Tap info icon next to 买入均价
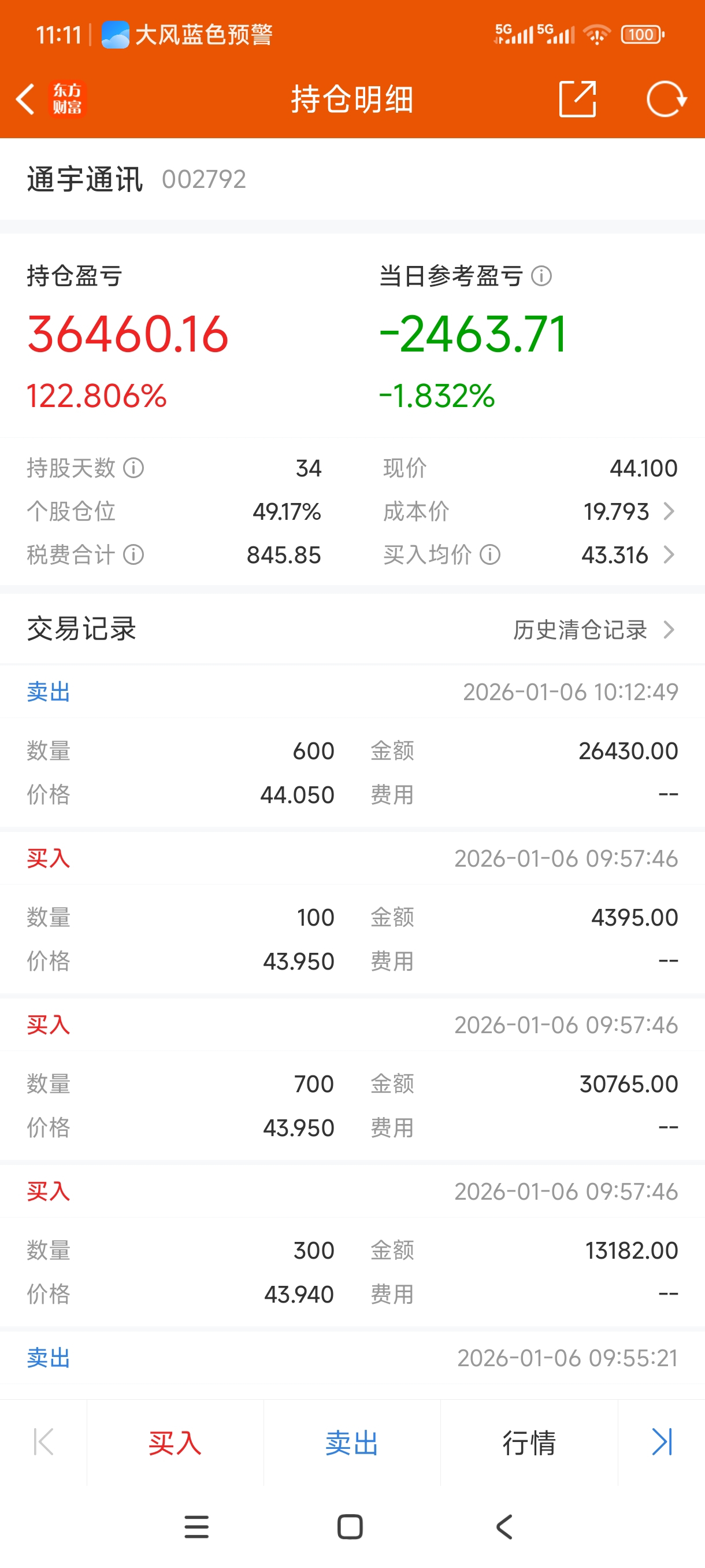Screen dimensions: 705x1568 (490, 554)
